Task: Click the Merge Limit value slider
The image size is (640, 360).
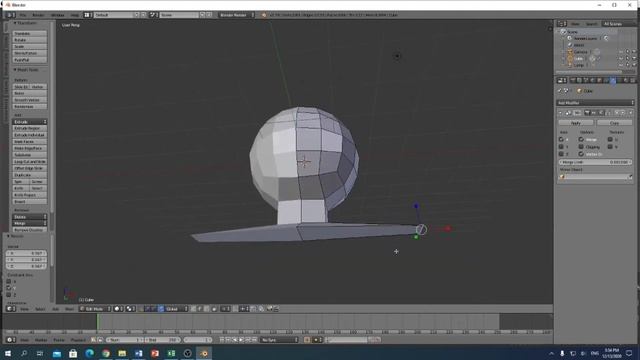Action: tap(596, 162)
